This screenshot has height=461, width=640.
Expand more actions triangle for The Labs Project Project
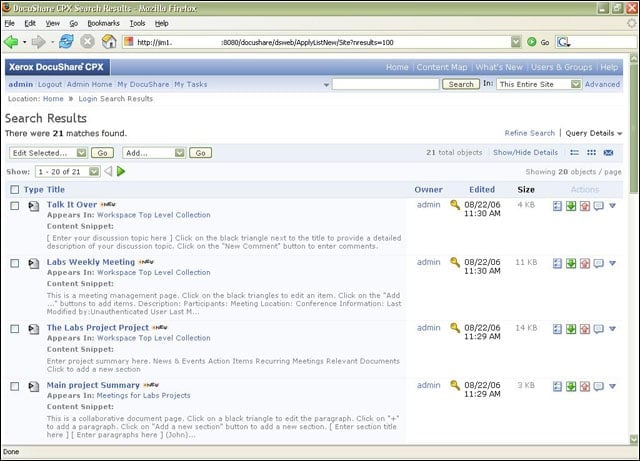(x=612, y=329)
